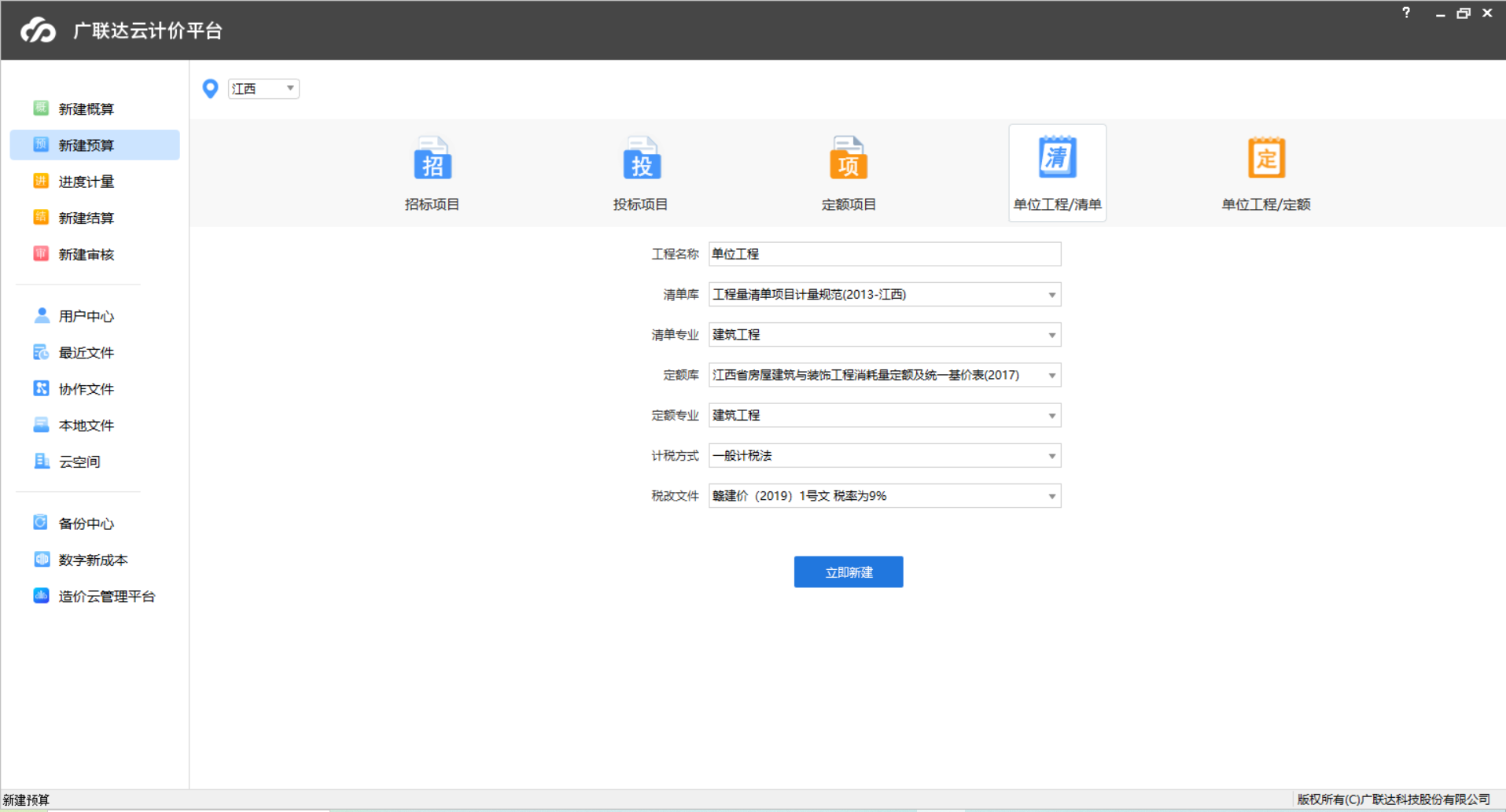Click into the 工程名称 input field
The image size is (1506, 812).
pos(885,254)
